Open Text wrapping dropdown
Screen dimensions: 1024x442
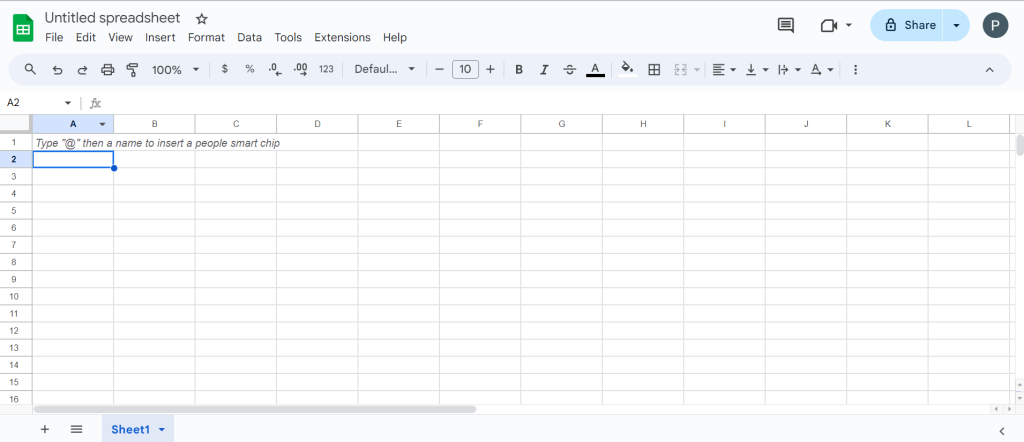click(x=790, y=70)
